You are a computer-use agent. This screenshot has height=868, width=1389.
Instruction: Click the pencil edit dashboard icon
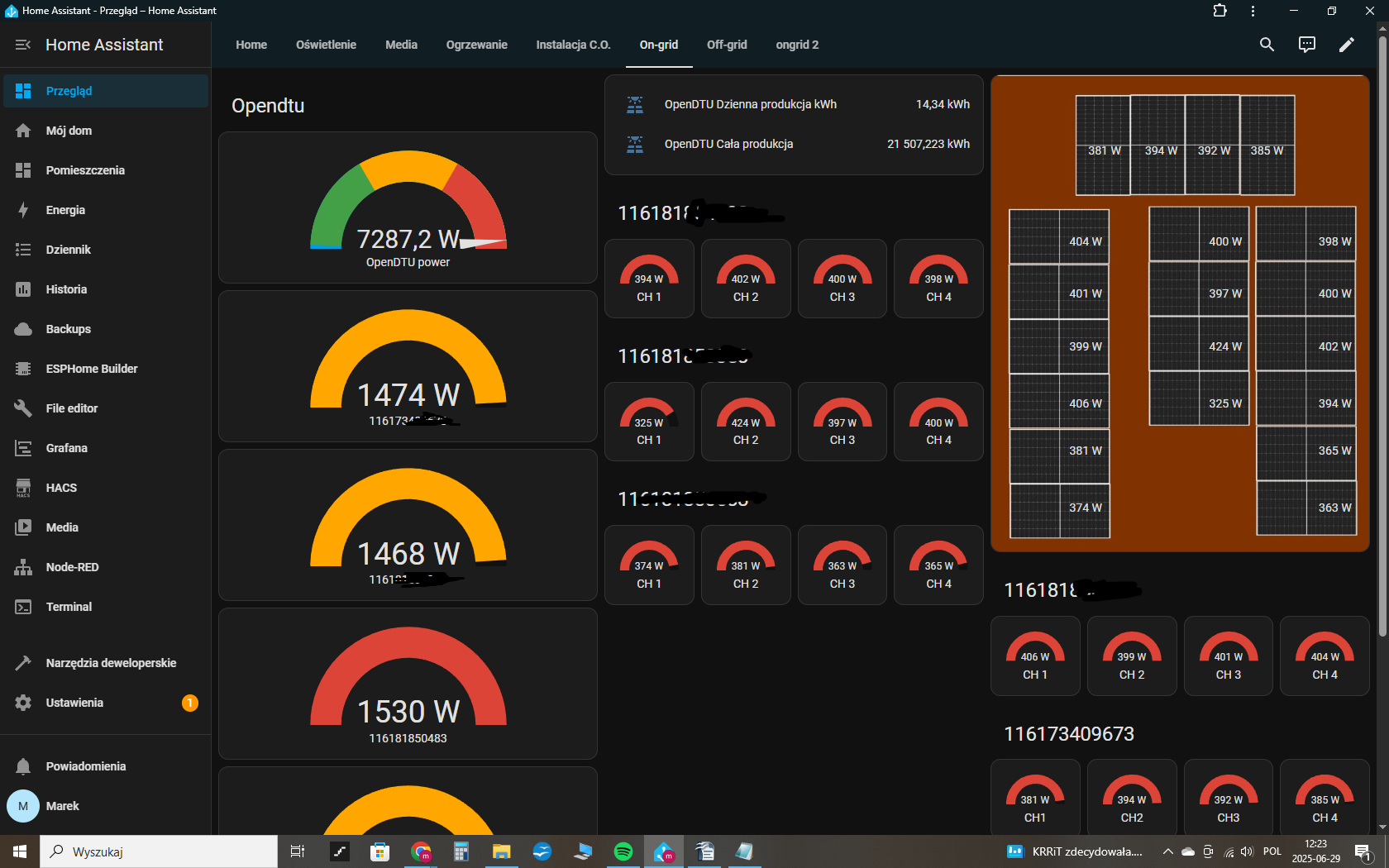[x=1346, y=45]
